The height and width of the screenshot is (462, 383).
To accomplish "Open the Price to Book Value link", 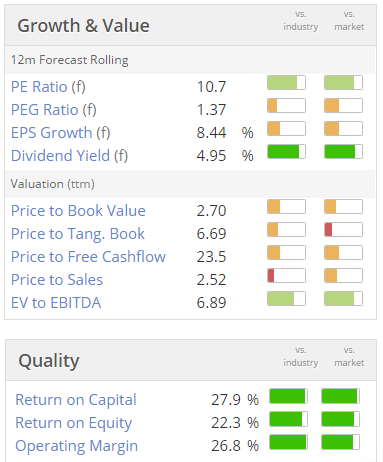I will [78, 211].
